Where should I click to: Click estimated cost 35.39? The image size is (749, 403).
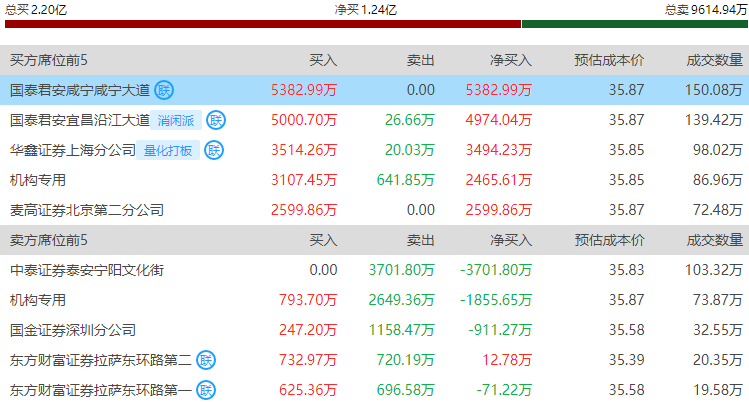[626, 360]
